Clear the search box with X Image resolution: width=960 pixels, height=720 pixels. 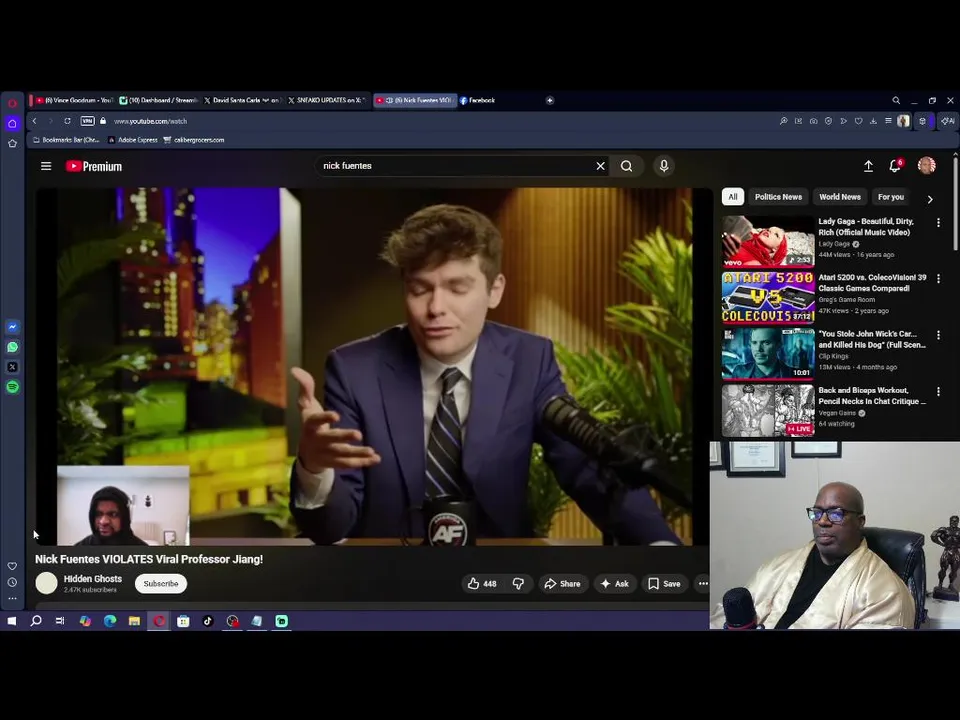600,166
